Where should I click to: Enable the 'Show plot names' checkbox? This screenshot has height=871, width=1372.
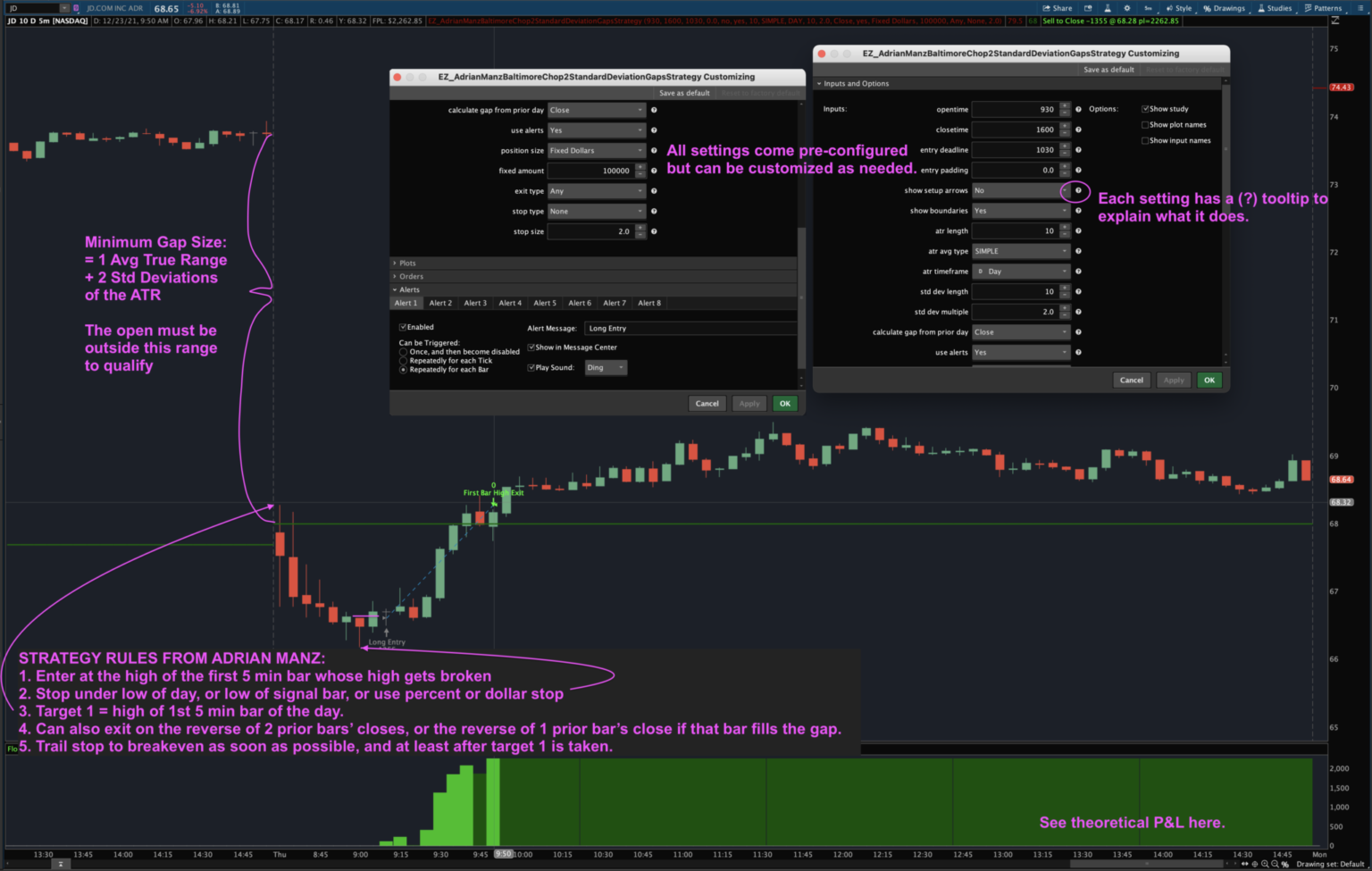pyautogui.click(x=1145, y=124)
